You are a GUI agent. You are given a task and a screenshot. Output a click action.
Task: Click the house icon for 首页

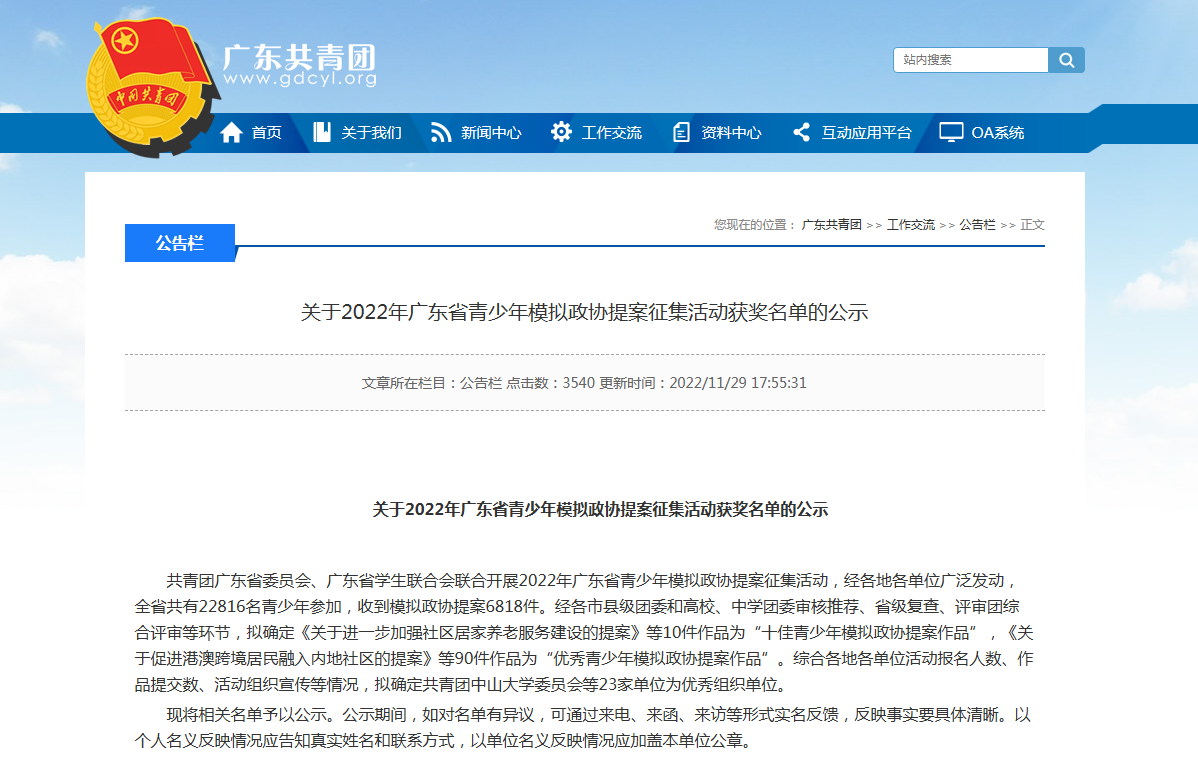231,132
